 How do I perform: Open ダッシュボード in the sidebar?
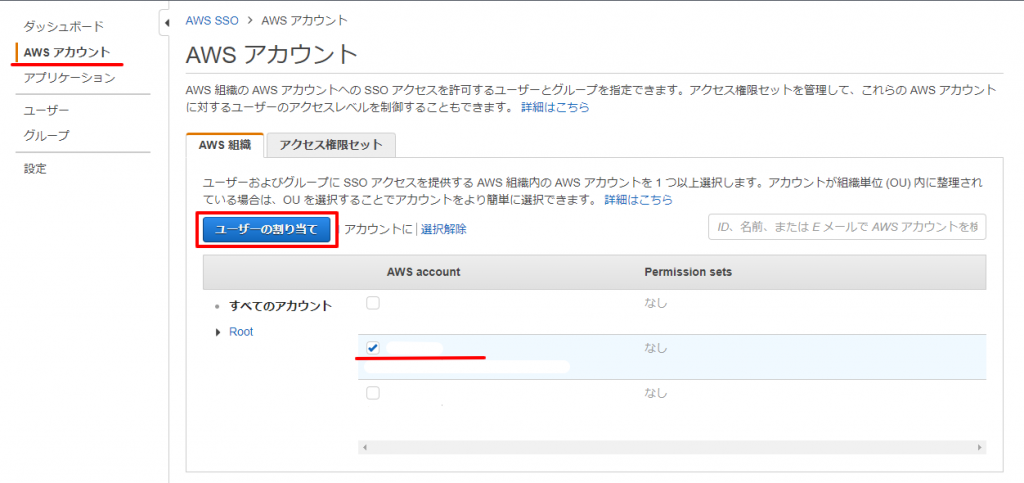pos(63,27)
